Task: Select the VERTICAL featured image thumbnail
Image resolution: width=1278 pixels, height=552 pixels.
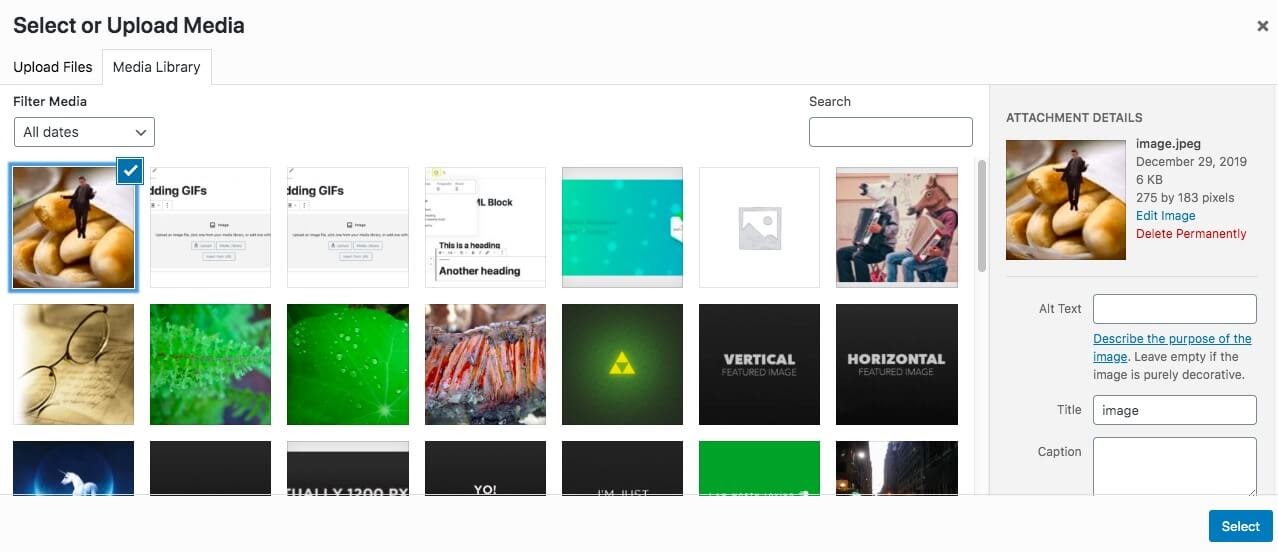Action: tap(759, 365)
